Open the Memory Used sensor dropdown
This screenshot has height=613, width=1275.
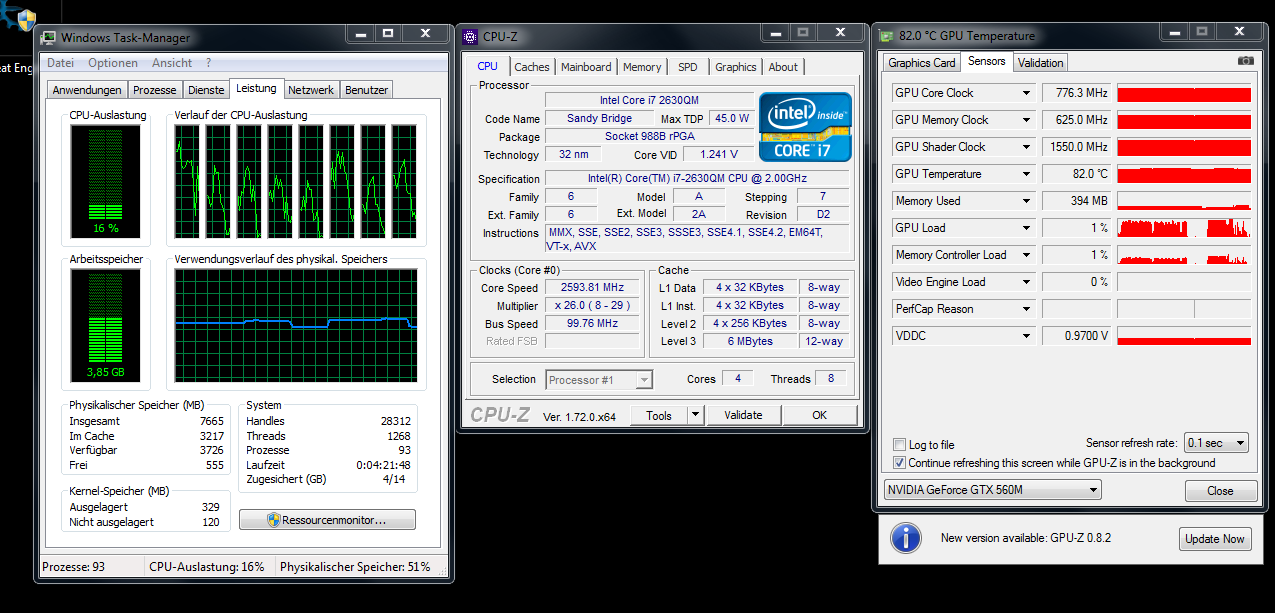1026,201
